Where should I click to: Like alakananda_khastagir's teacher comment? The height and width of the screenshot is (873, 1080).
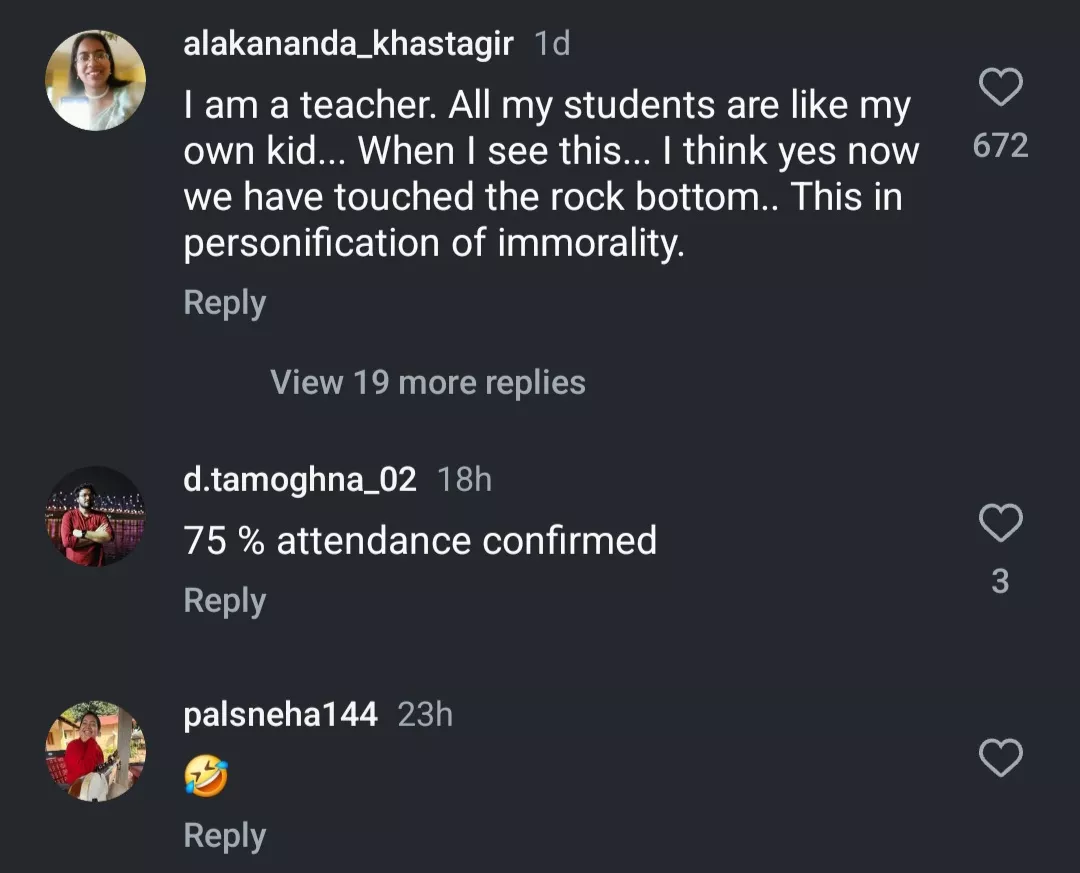point(999,88)
